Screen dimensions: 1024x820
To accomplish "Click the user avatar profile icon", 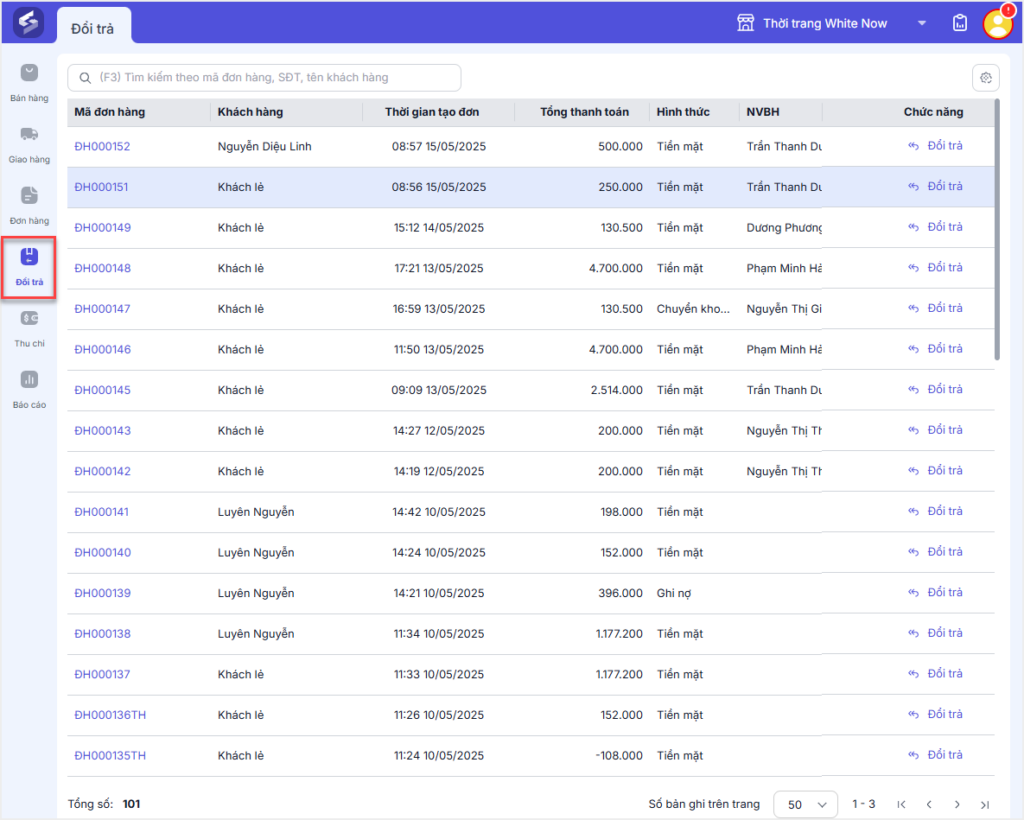I will coord(997,23).
